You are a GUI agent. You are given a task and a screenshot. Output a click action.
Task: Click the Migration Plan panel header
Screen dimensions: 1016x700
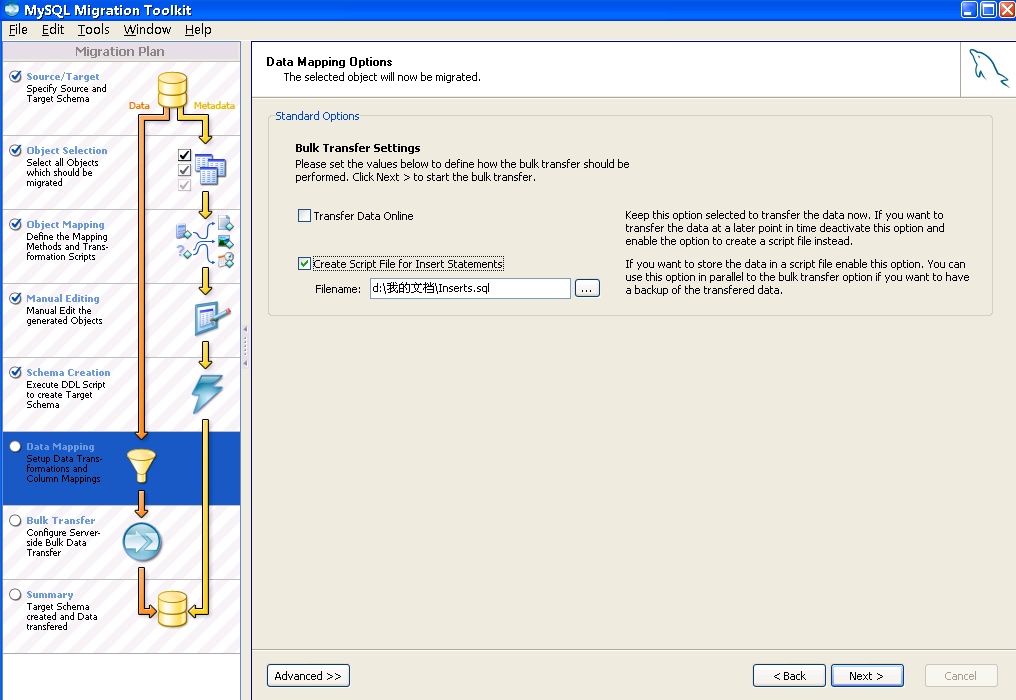pyautogui.click(x=121, y=51)
